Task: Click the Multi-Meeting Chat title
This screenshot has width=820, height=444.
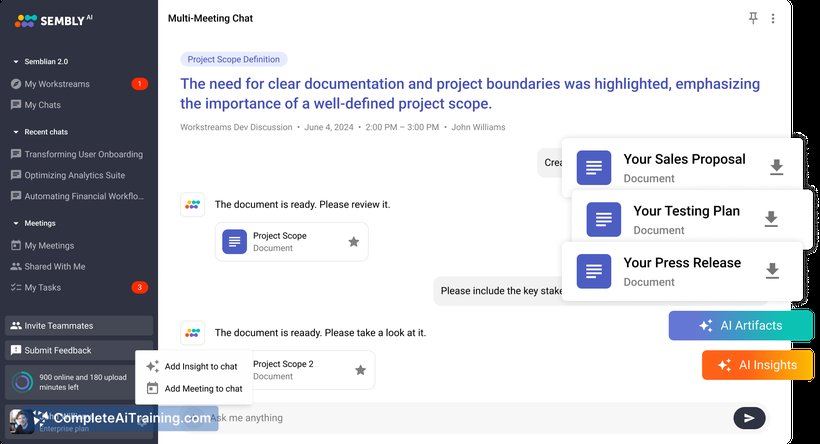Action: [210, 18]
